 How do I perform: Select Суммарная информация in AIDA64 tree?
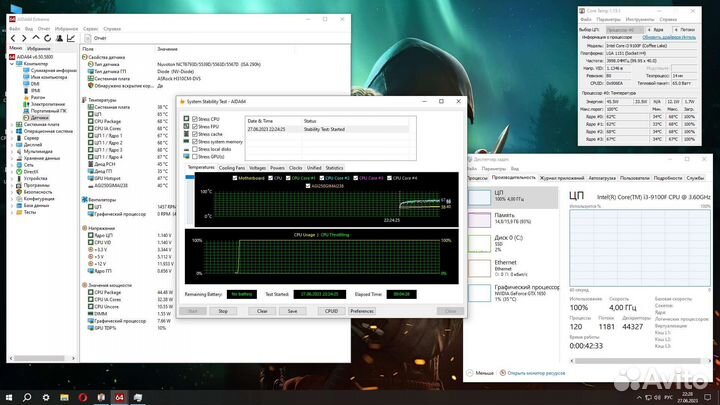coord(53,71)
